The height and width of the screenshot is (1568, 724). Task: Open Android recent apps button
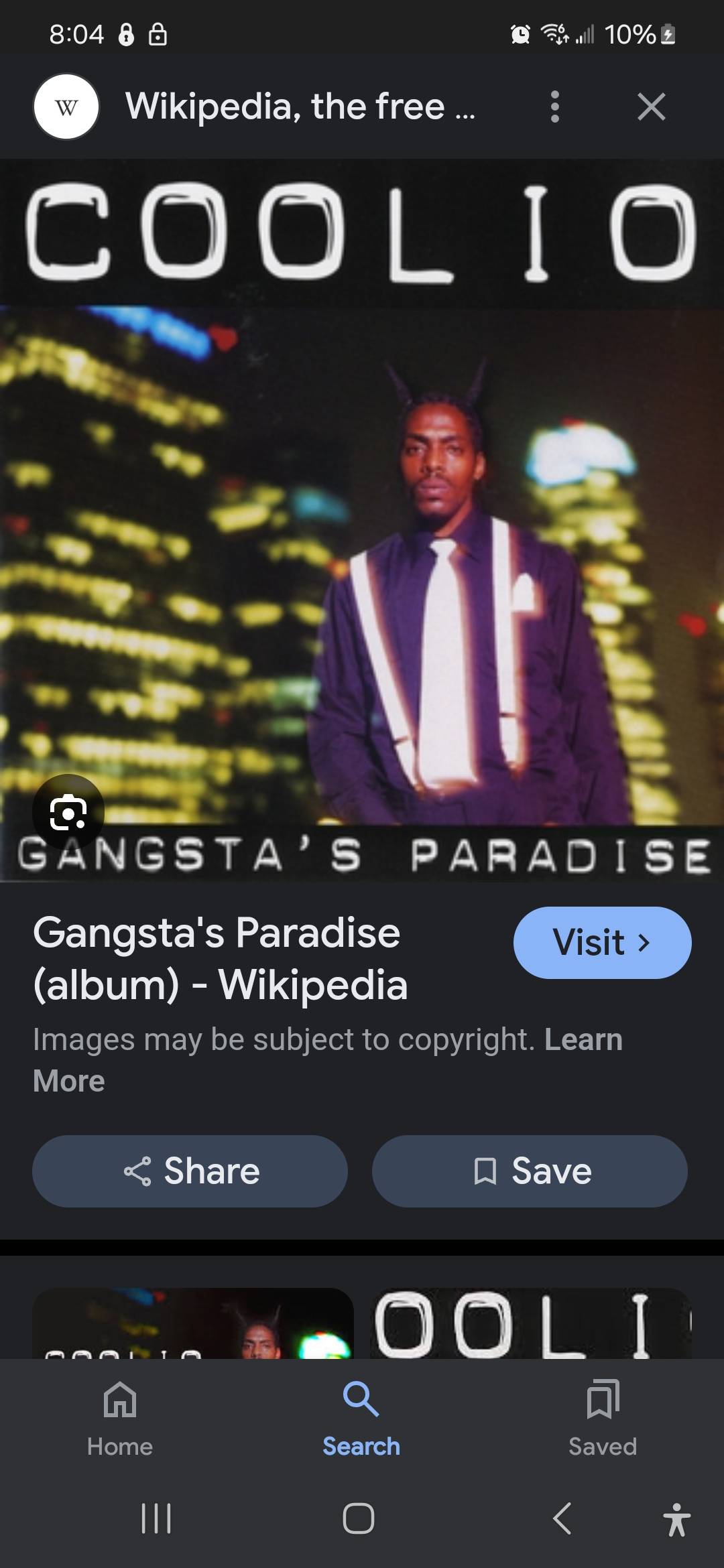(156, 1518)
